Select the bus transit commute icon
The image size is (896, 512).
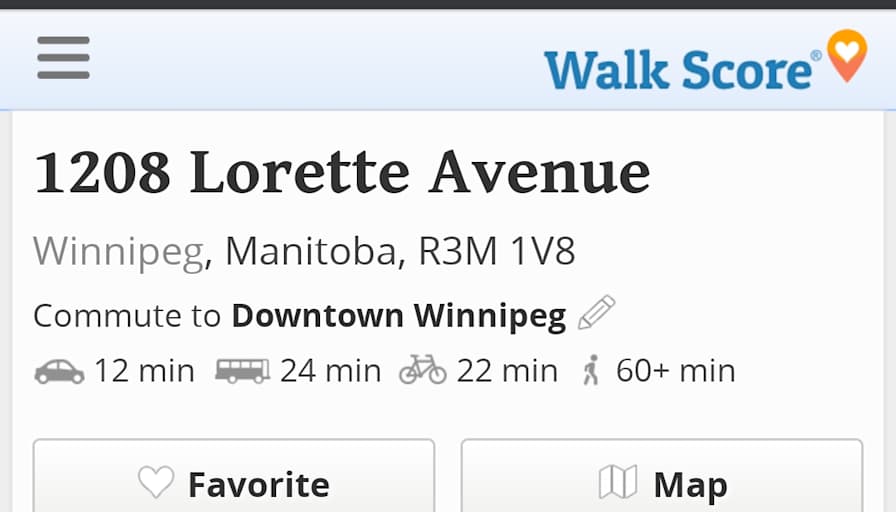click(x=242, y=371)
